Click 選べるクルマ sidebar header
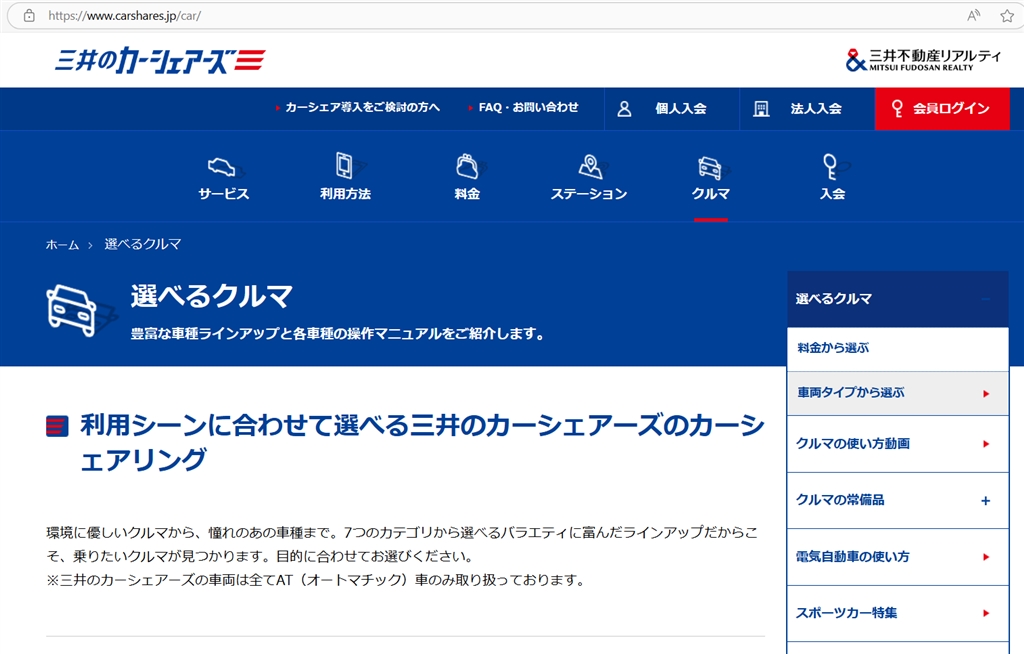1024x654 pixels. click(x=898, y=299)
